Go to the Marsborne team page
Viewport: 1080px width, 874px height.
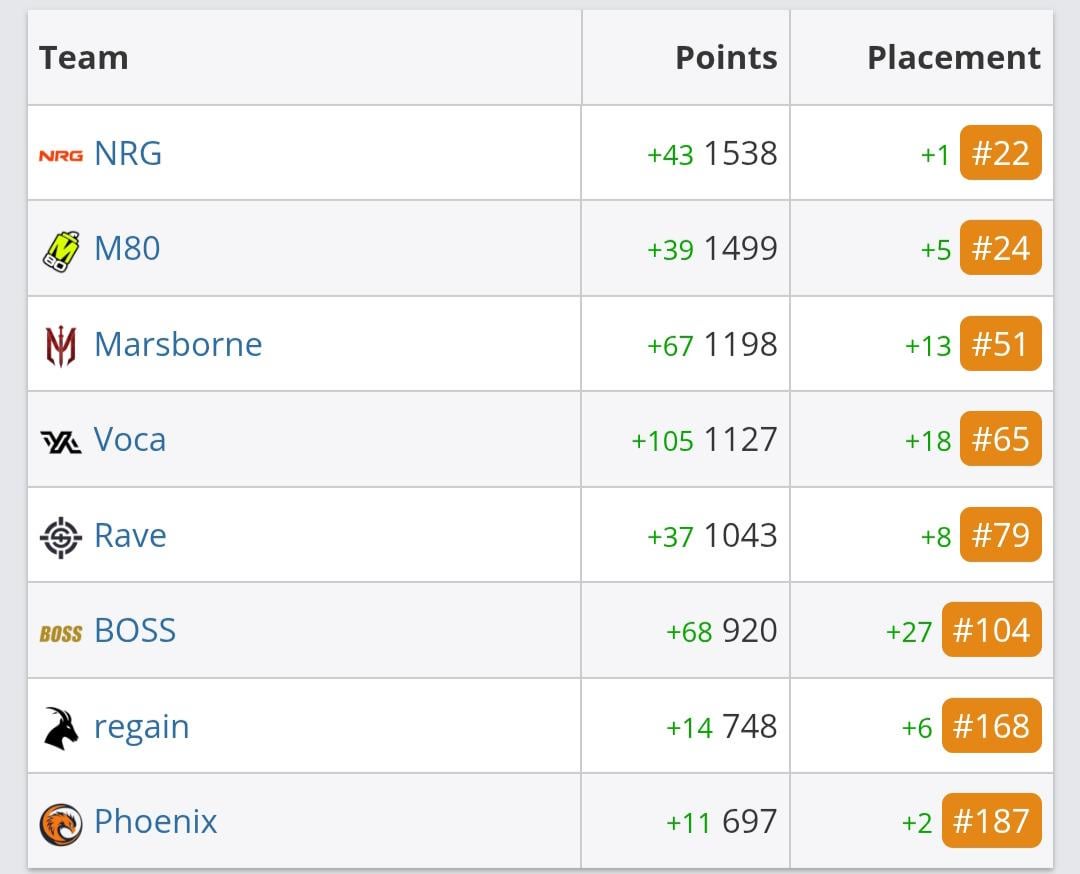tap(178, 345)
